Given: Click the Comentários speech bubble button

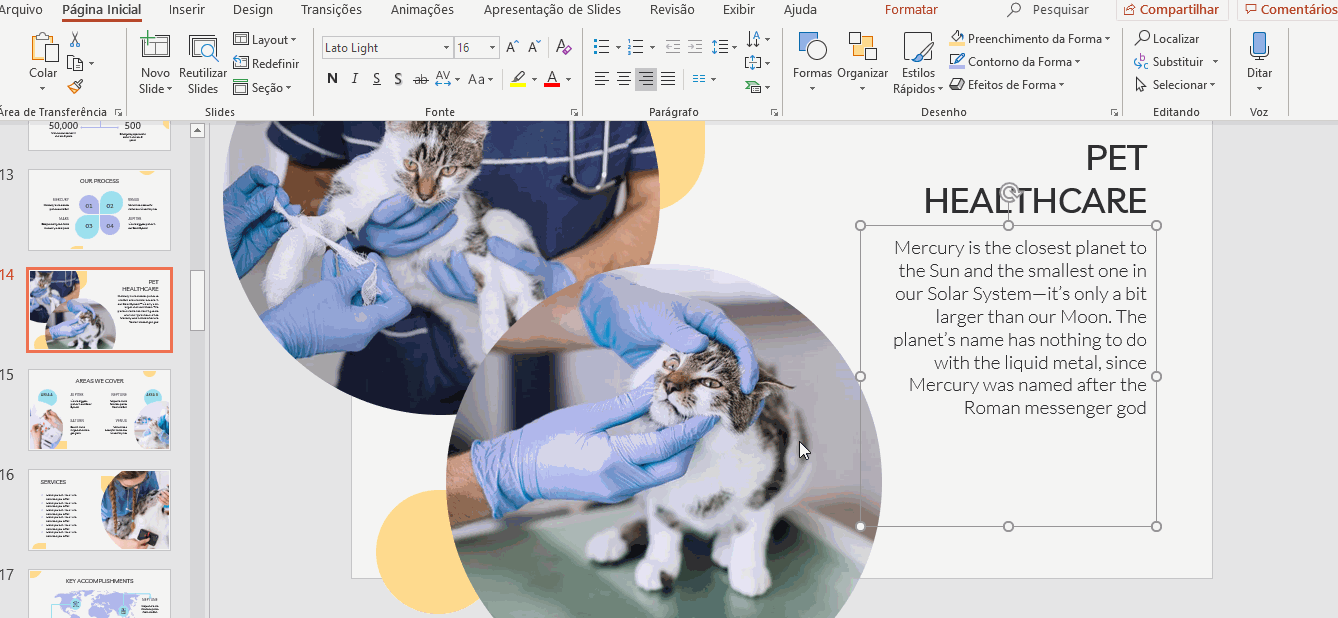Looking at the screenshot, I should (x=1290, y=10).
